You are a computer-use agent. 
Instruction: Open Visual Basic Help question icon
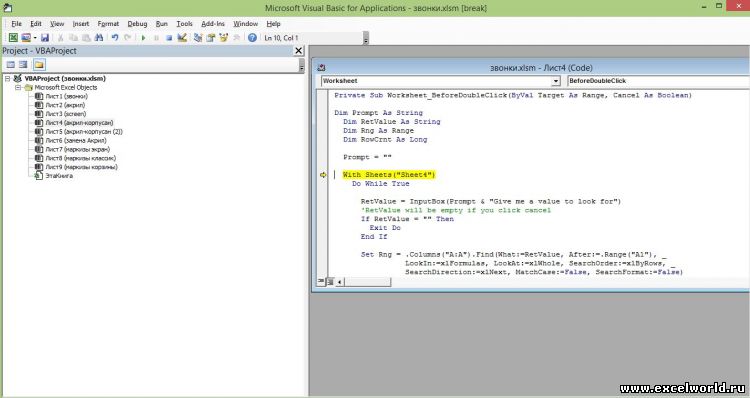point(252,38)
